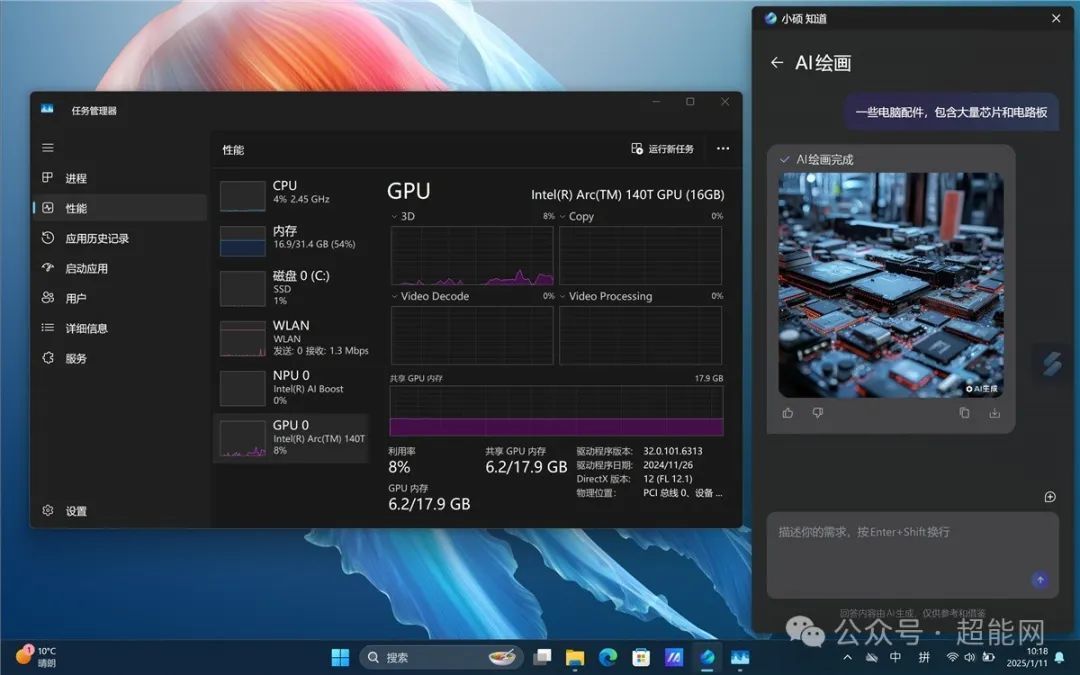Viewport: 1080px width, 675px height.
Task: Open the 启动应用 page
Action: (119, 268)
